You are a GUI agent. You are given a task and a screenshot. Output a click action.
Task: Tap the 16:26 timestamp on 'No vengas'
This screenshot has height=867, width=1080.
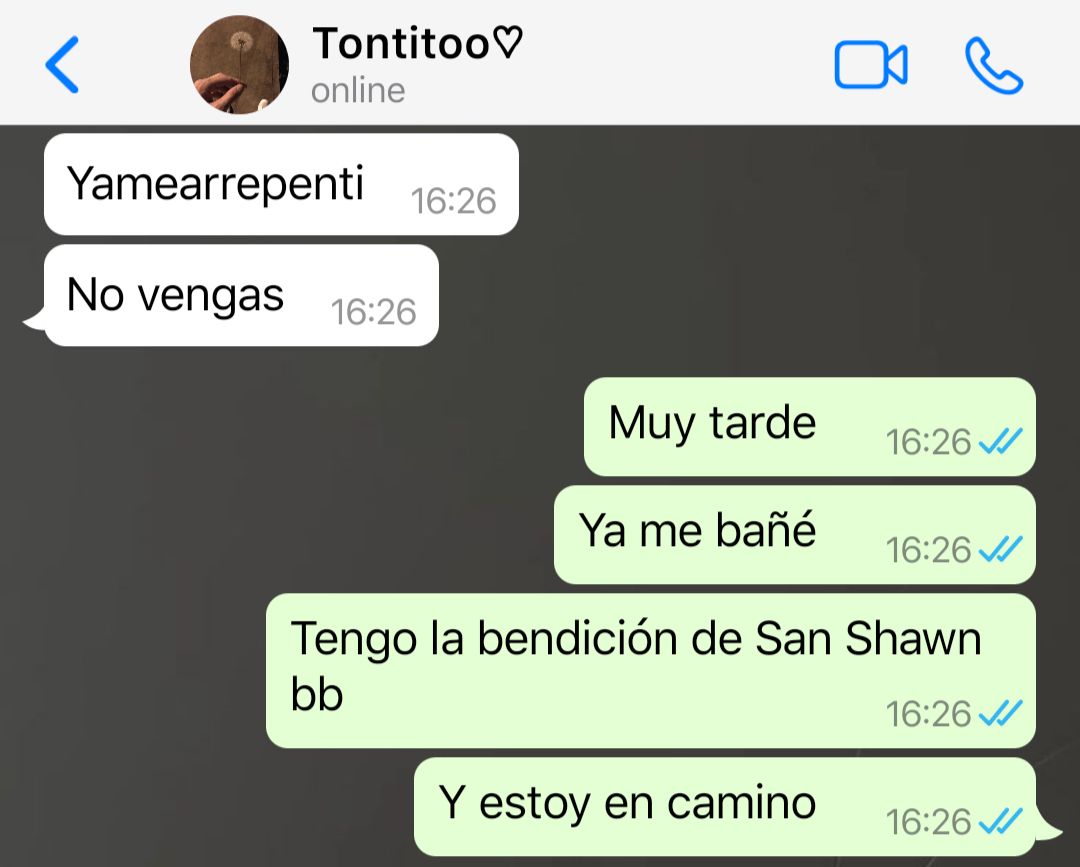[x=373, y=312]
